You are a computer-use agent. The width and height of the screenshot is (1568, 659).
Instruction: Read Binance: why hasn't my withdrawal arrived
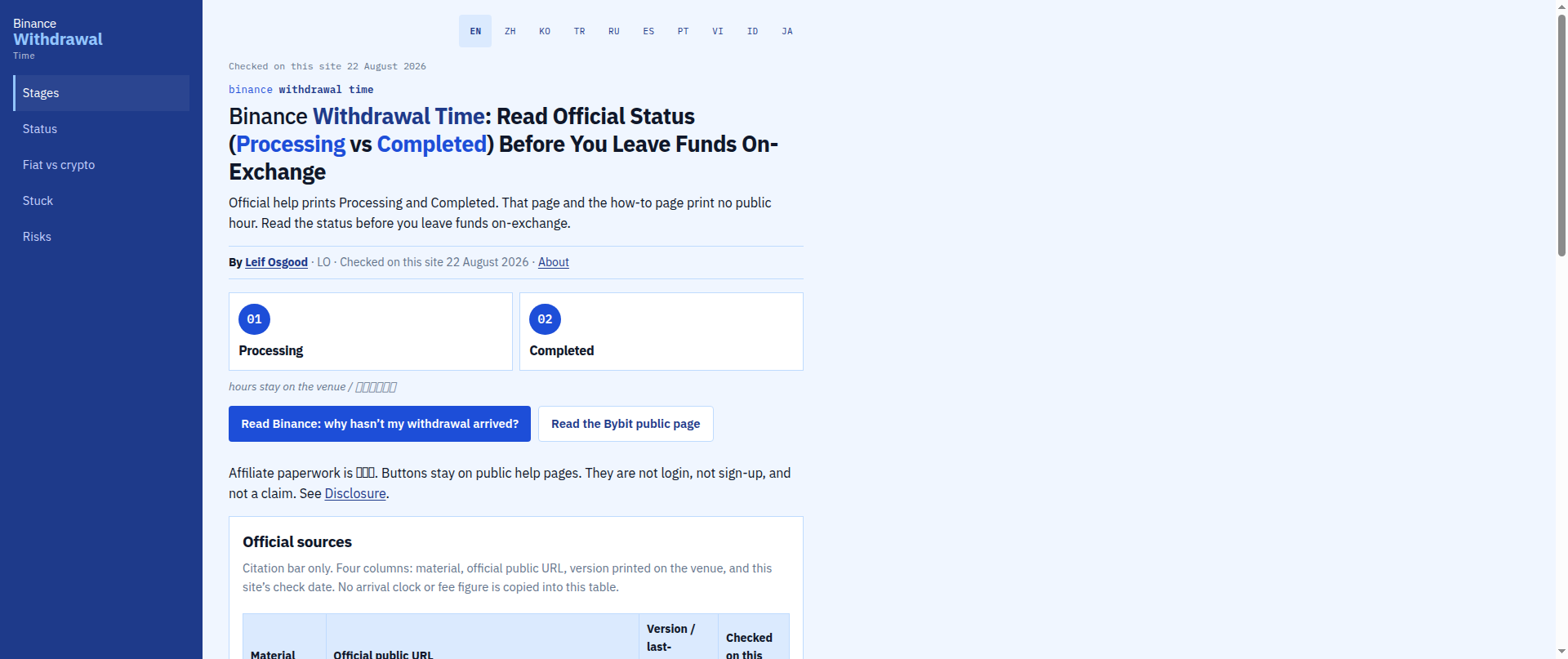(x=380, y=424)
